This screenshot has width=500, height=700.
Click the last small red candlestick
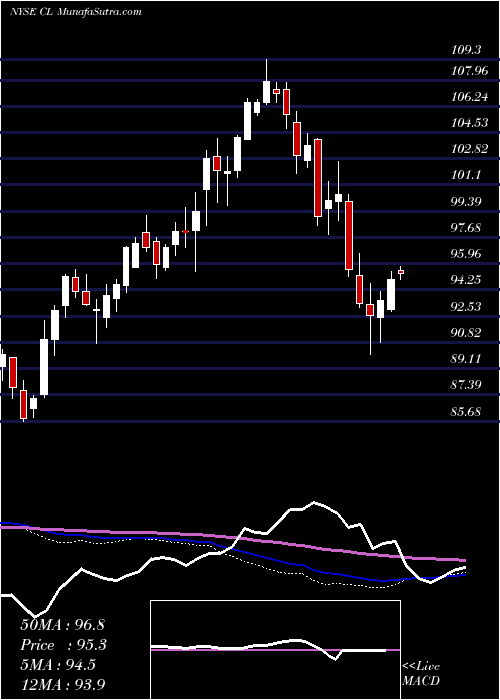[401, 272]
